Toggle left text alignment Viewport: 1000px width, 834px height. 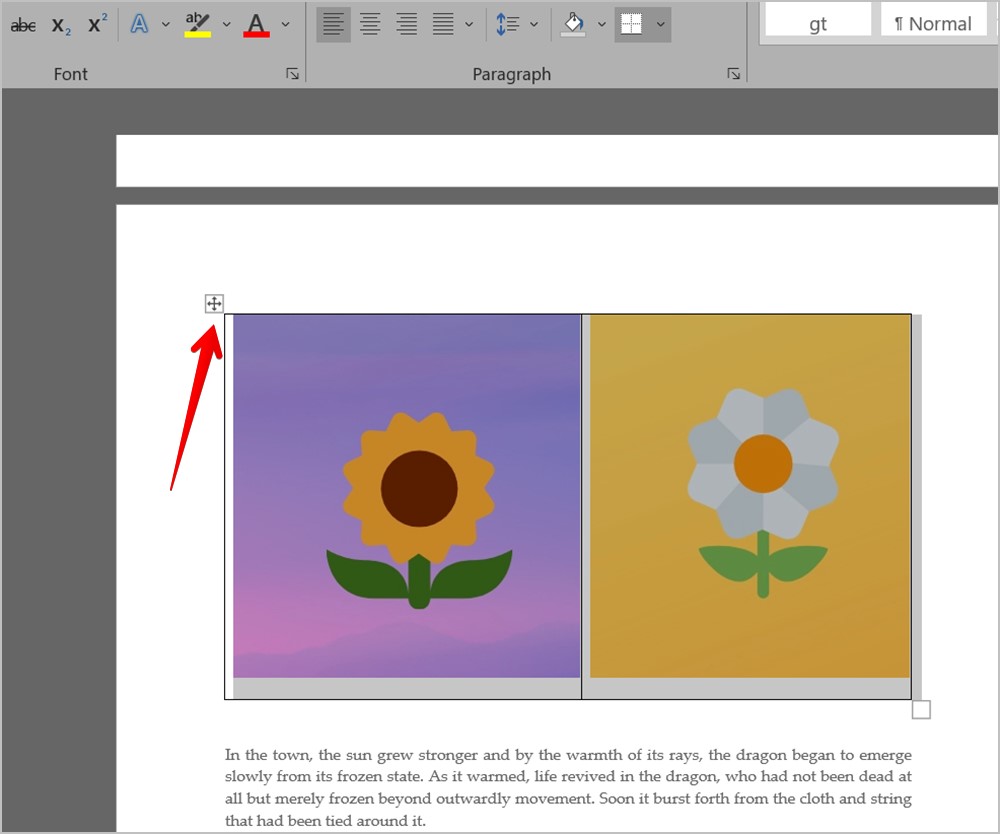click(x=333, y=24)
